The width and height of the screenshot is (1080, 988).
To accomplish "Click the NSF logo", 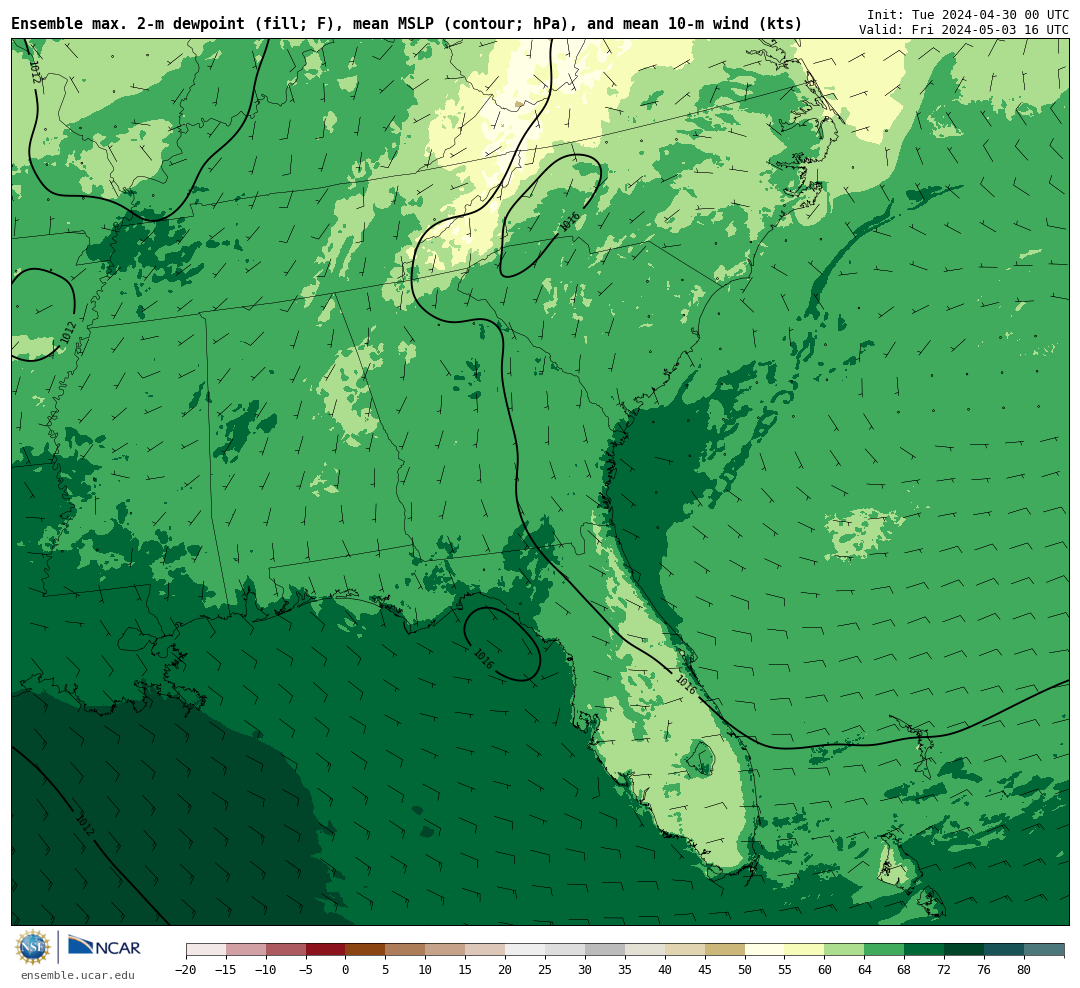I will click(x=33, y=947).
